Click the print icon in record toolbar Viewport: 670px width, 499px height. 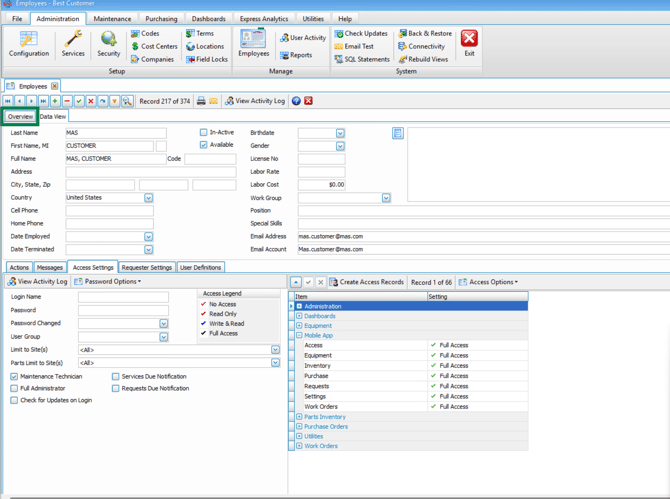click(x=201, y=101)
